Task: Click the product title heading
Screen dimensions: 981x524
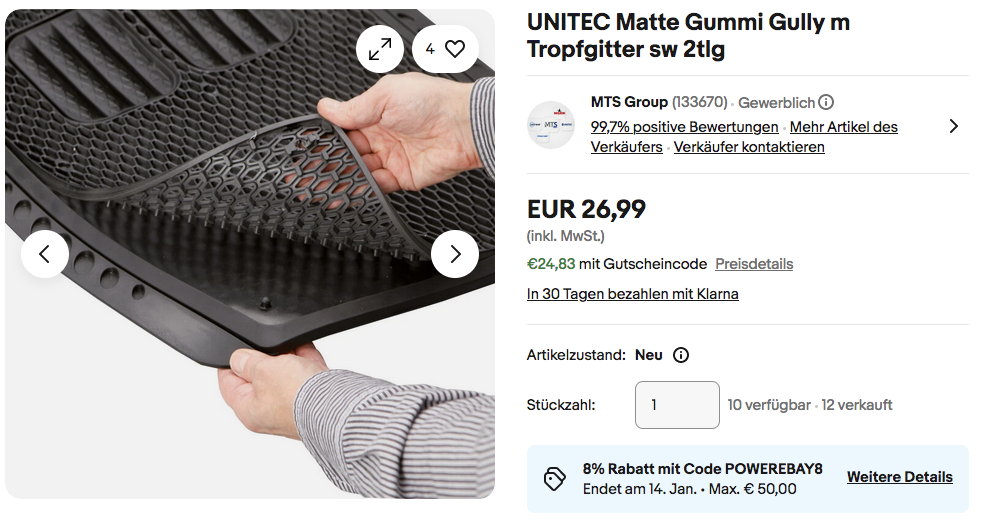Action: point(688,36)
